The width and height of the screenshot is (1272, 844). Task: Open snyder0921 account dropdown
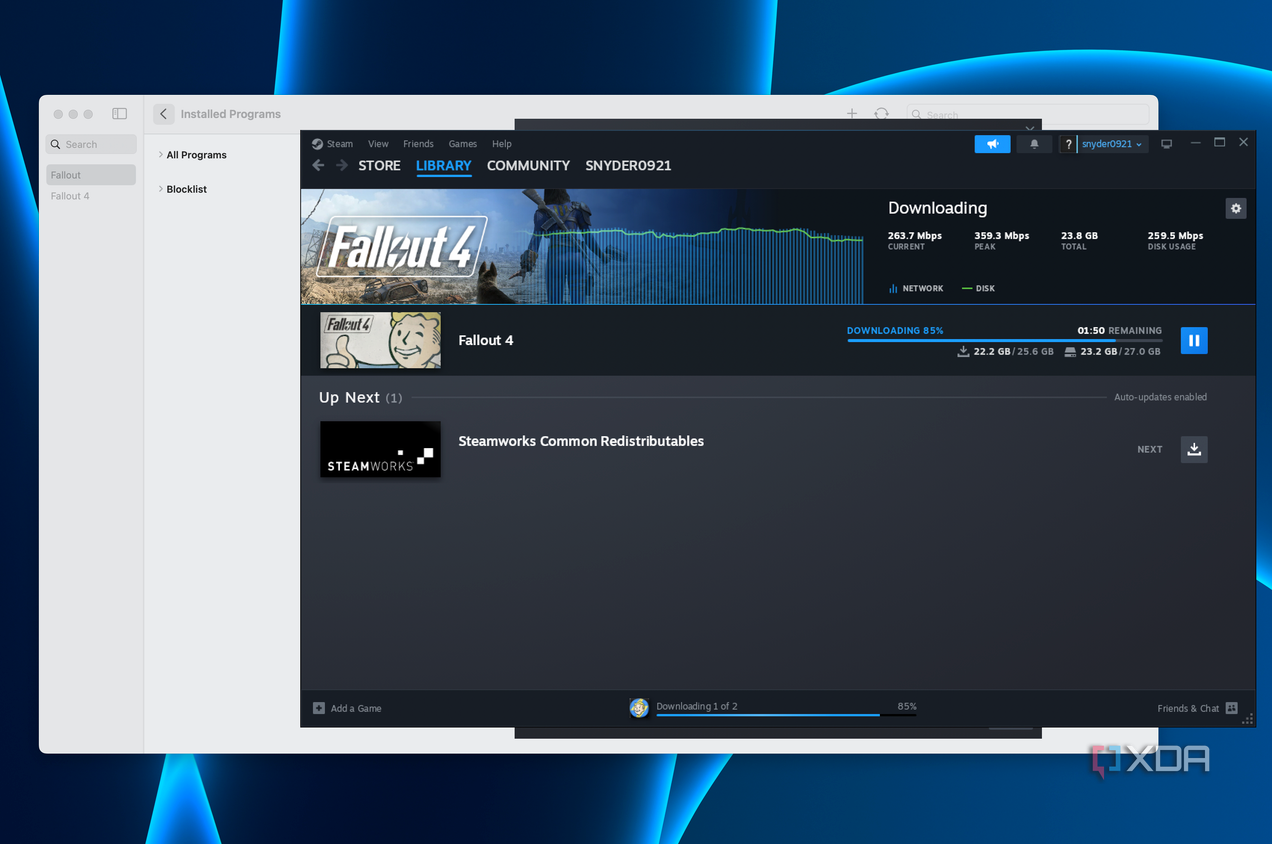pyautogui.click(x=1111, y=144)
